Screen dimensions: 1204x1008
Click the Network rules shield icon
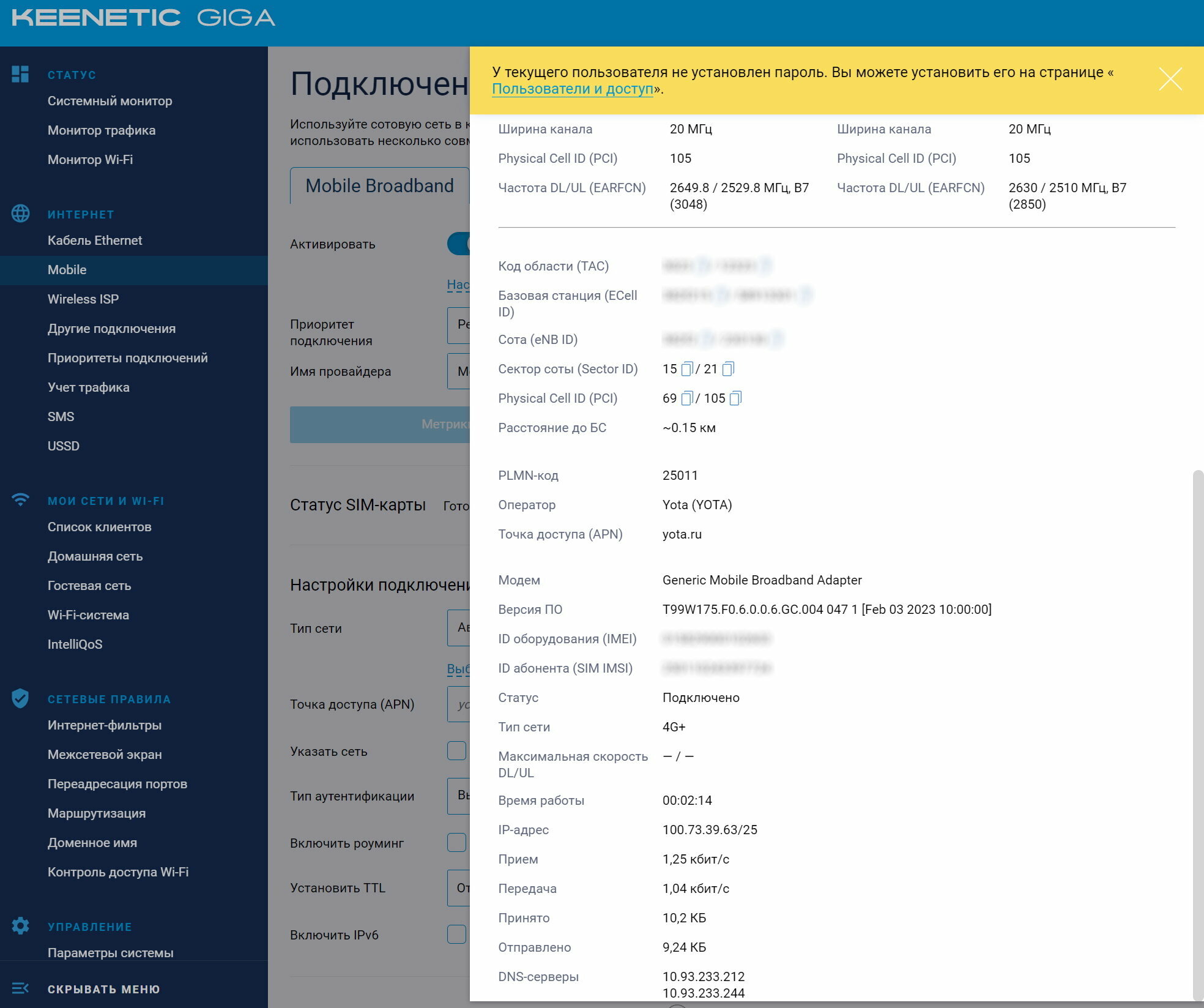pos(20,698)
